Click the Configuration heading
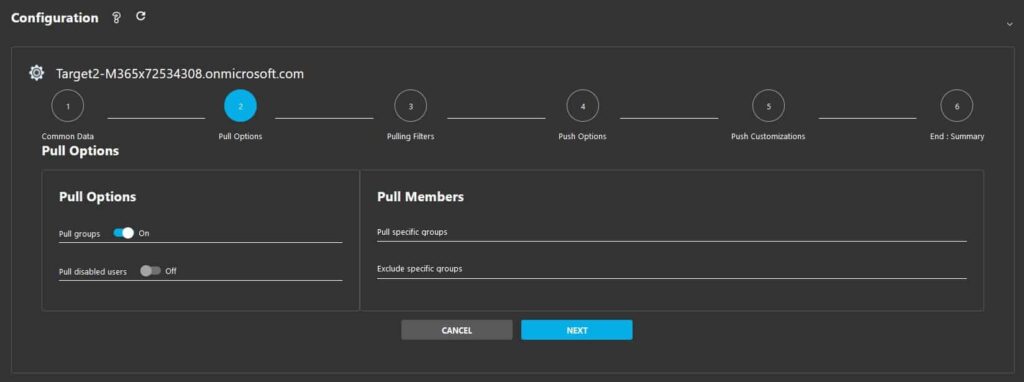 55,18
